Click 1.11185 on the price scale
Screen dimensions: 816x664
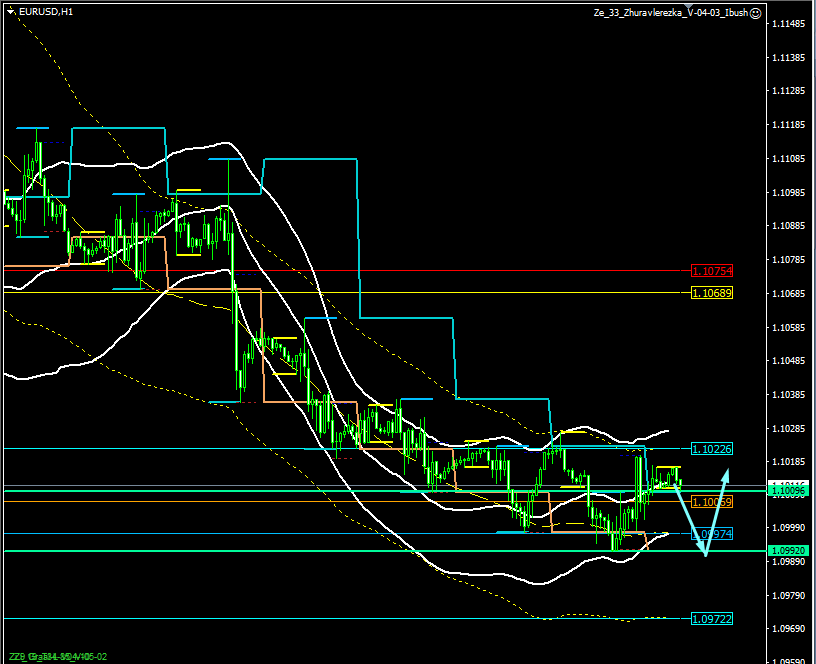[788, 125]
